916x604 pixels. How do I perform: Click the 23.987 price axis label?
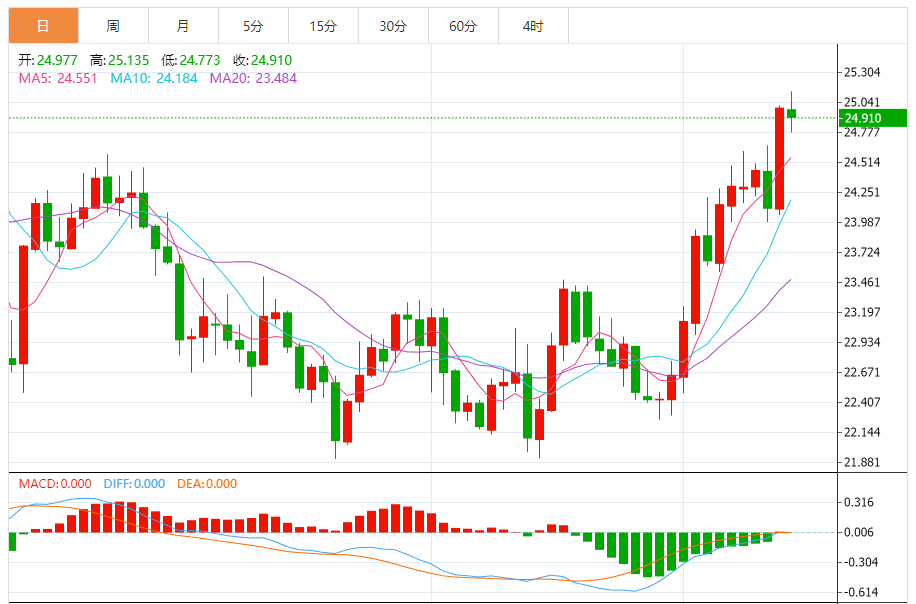click(862, 222)
